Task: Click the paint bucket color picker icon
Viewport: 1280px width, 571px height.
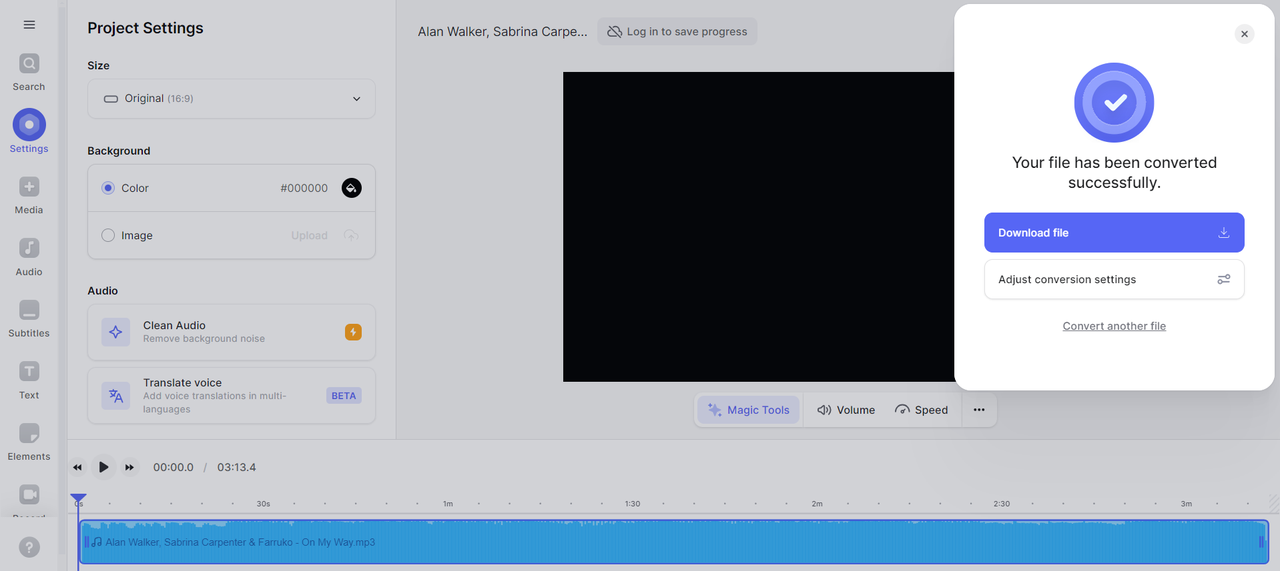Action: [351, 188]
